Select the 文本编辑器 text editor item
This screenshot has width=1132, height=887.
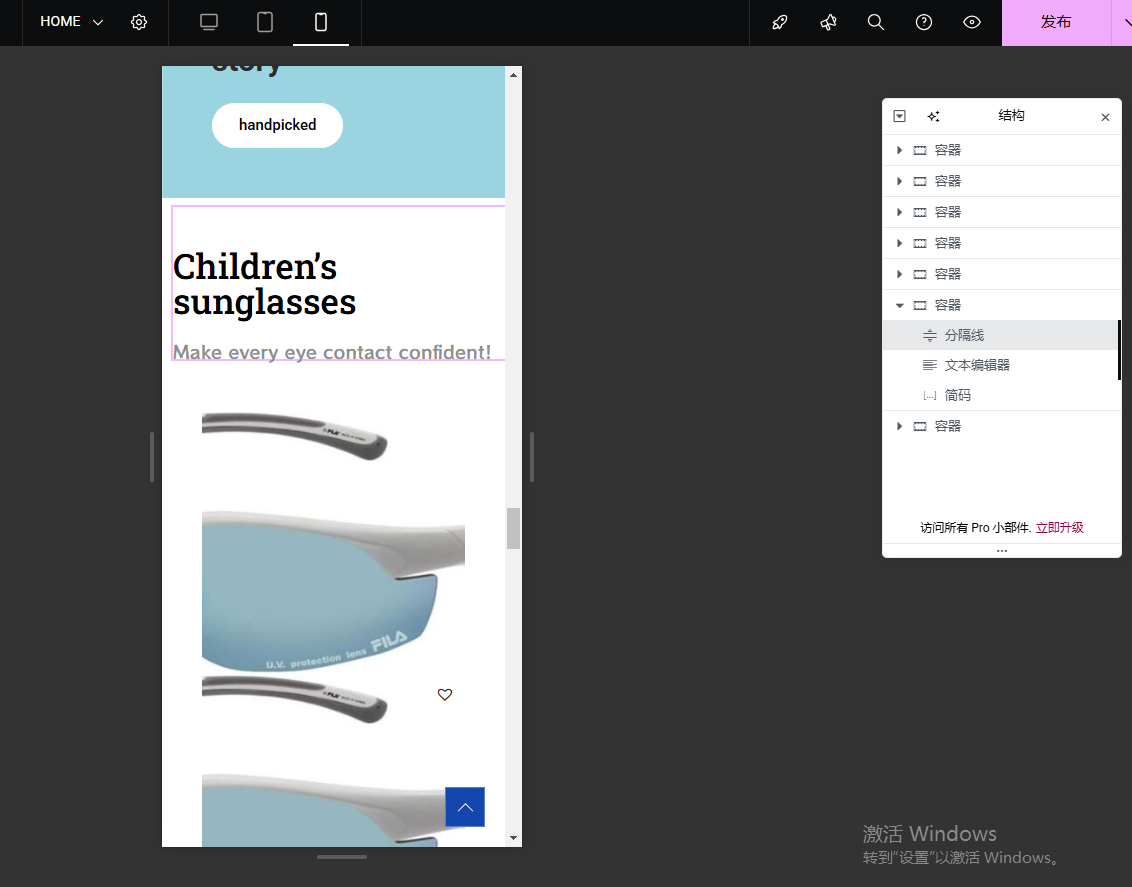976,365
